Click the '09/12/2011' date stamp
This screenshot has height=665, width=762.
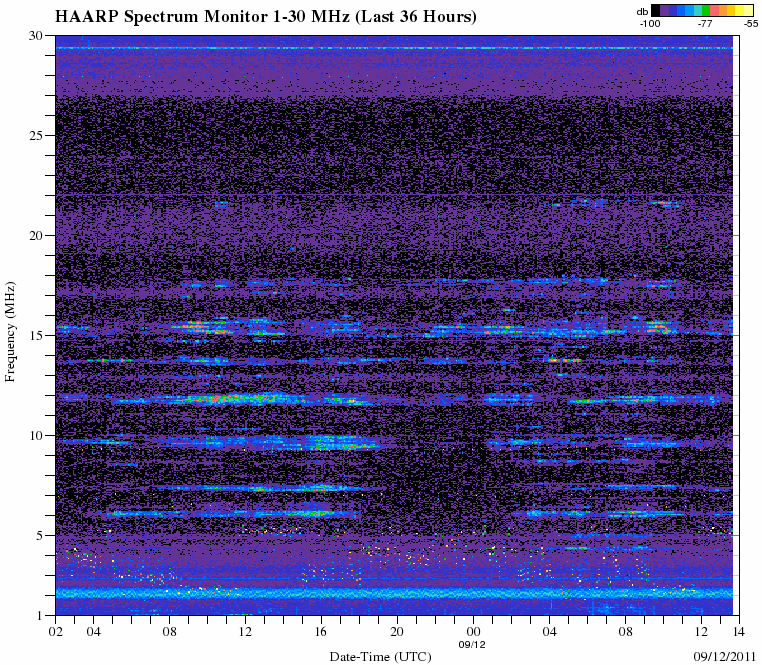[725, 656]
